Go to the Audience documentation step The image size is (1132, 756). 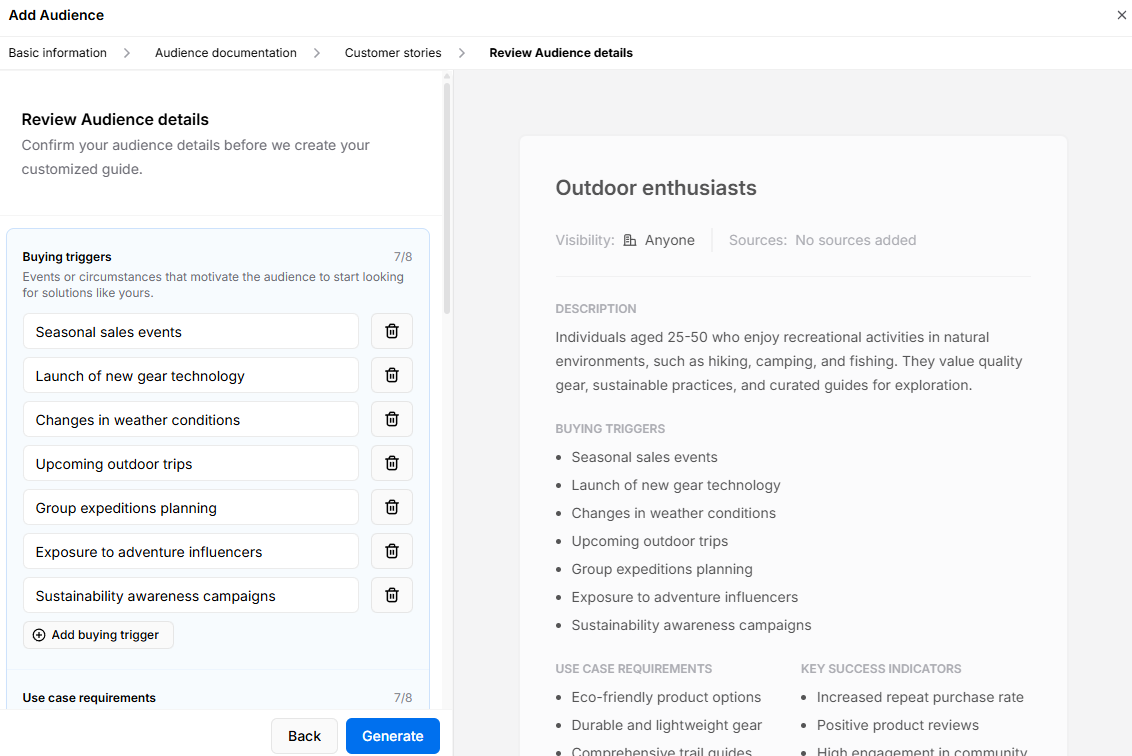(225, 53)
